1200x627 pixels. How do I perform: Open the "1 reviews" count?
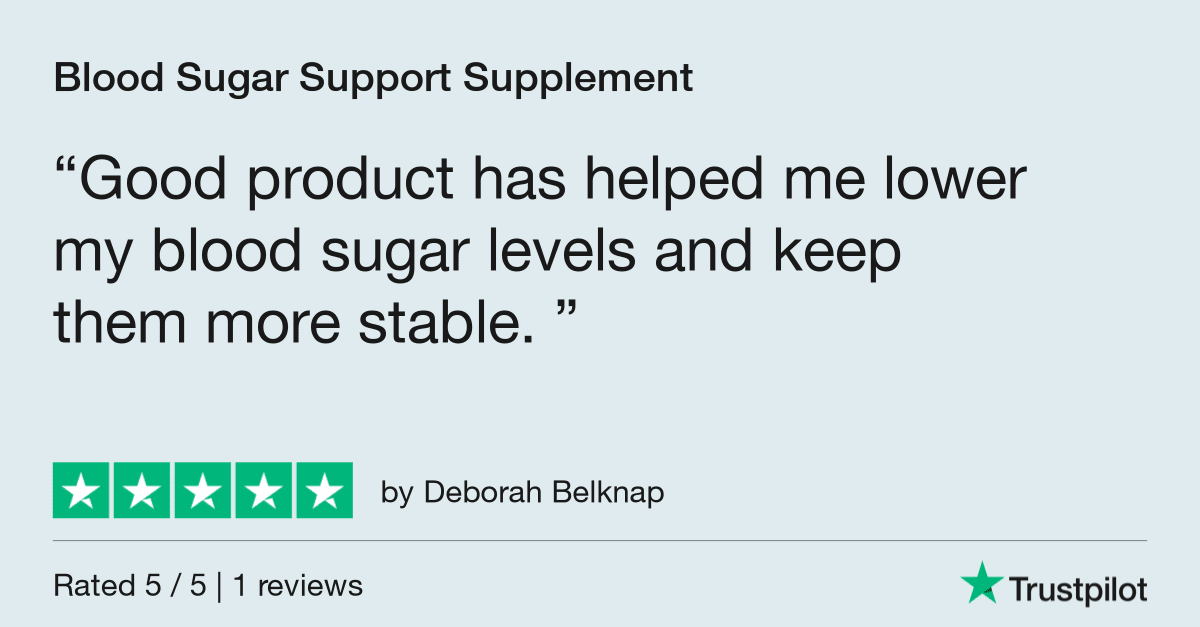[298, 586]
